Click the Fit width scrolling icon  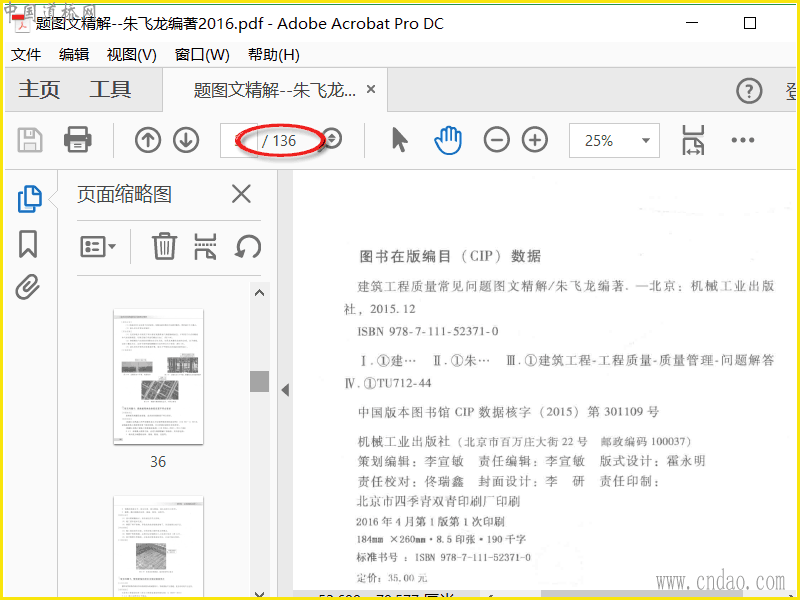click(x=693, y=140)
